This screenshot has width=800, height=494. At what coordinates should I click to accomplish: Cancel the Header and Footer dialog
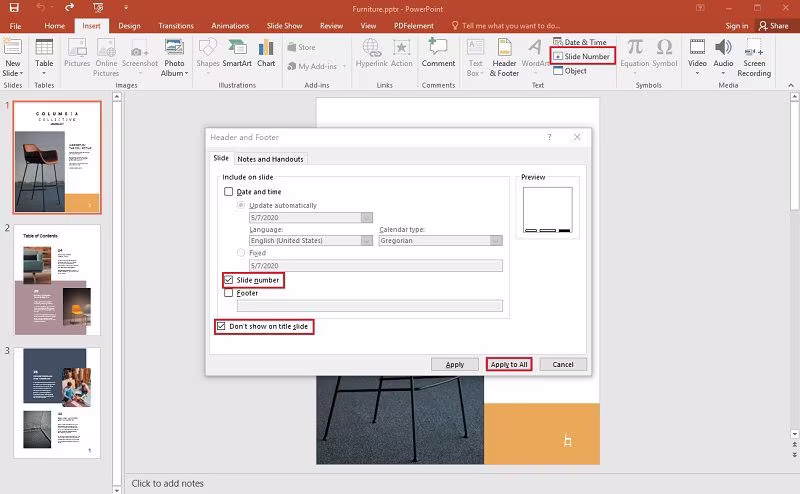tap(563, 364)
